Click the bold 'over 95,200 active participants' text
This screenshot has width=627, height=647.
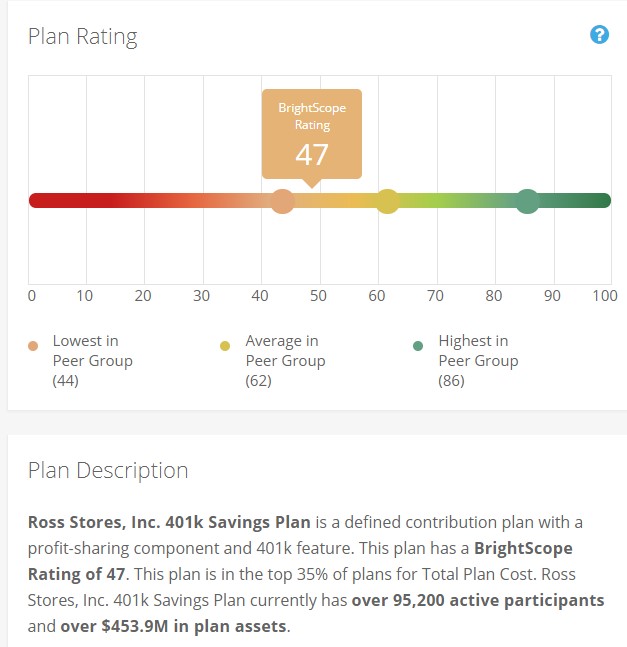[478, 600]
